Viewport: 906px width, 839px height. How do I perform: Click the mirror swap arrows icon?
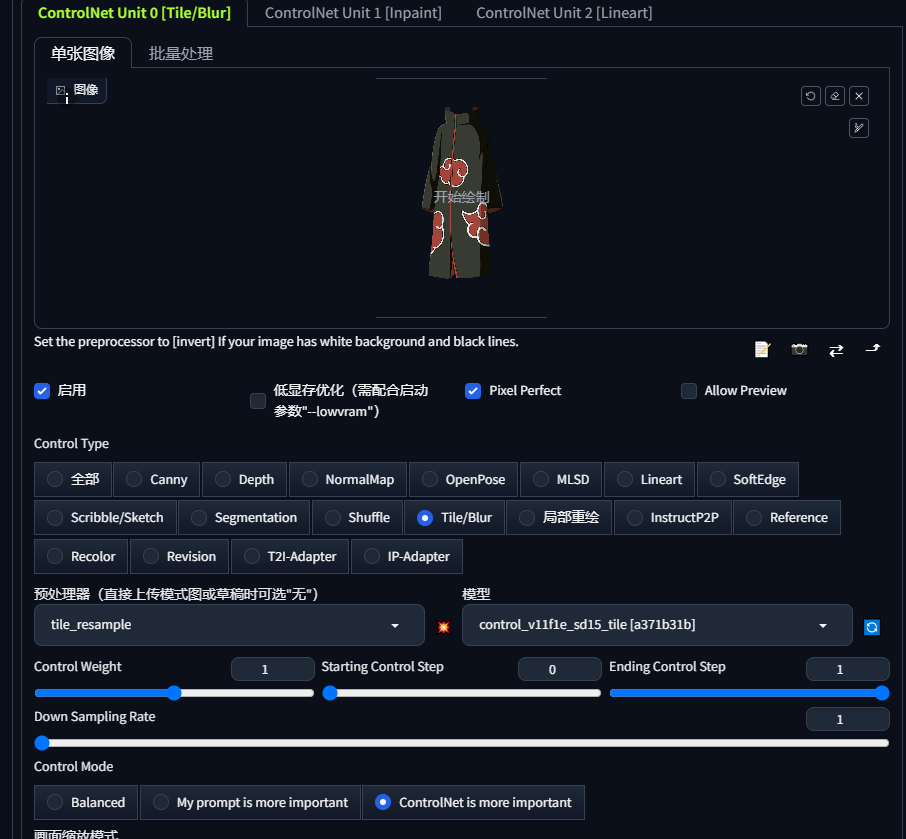point(836,350)
